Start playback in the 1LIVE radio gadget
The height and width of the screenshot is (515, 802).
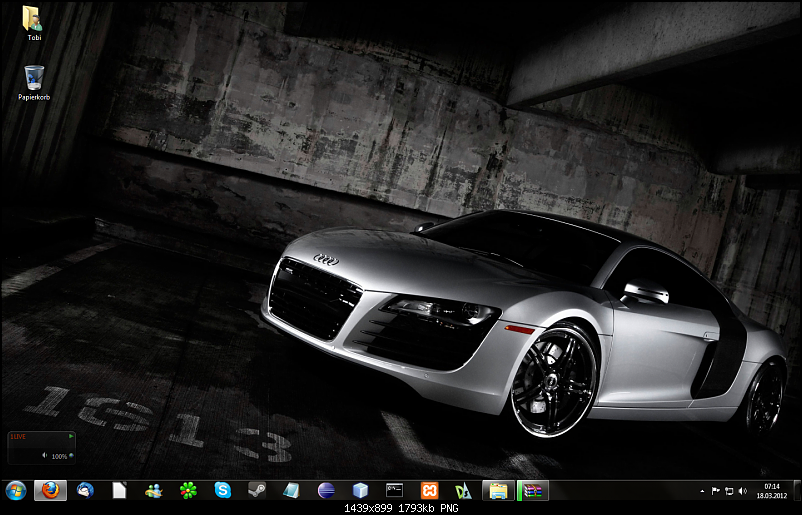coord(71,436)
